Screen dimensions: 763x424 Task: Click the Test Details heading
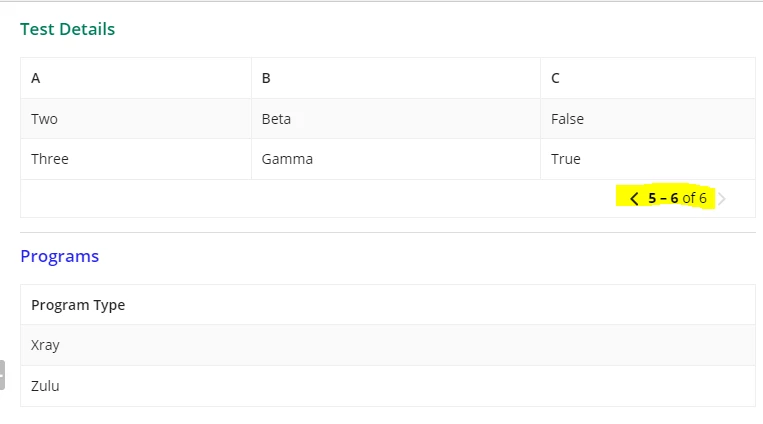coord(68,29)
